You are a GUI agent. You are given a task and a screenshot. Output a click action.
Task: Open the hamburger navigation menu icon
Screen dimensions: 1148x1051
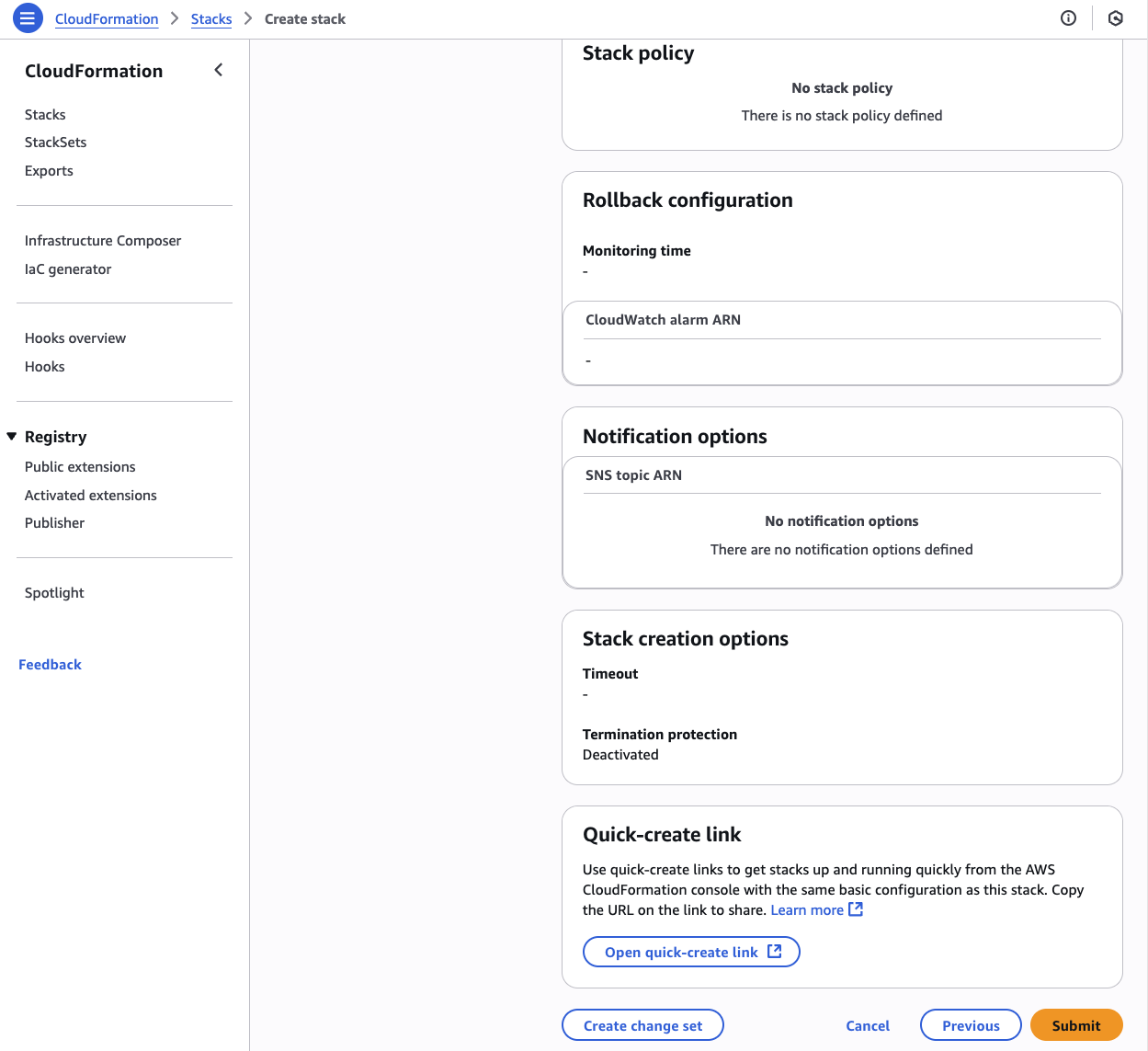tap(28, 18)
